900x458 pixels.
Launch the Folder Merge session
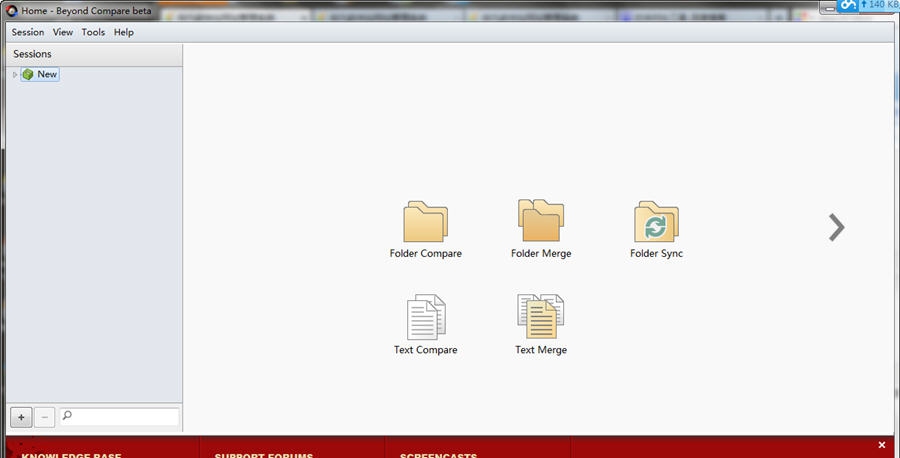[541, 230]
